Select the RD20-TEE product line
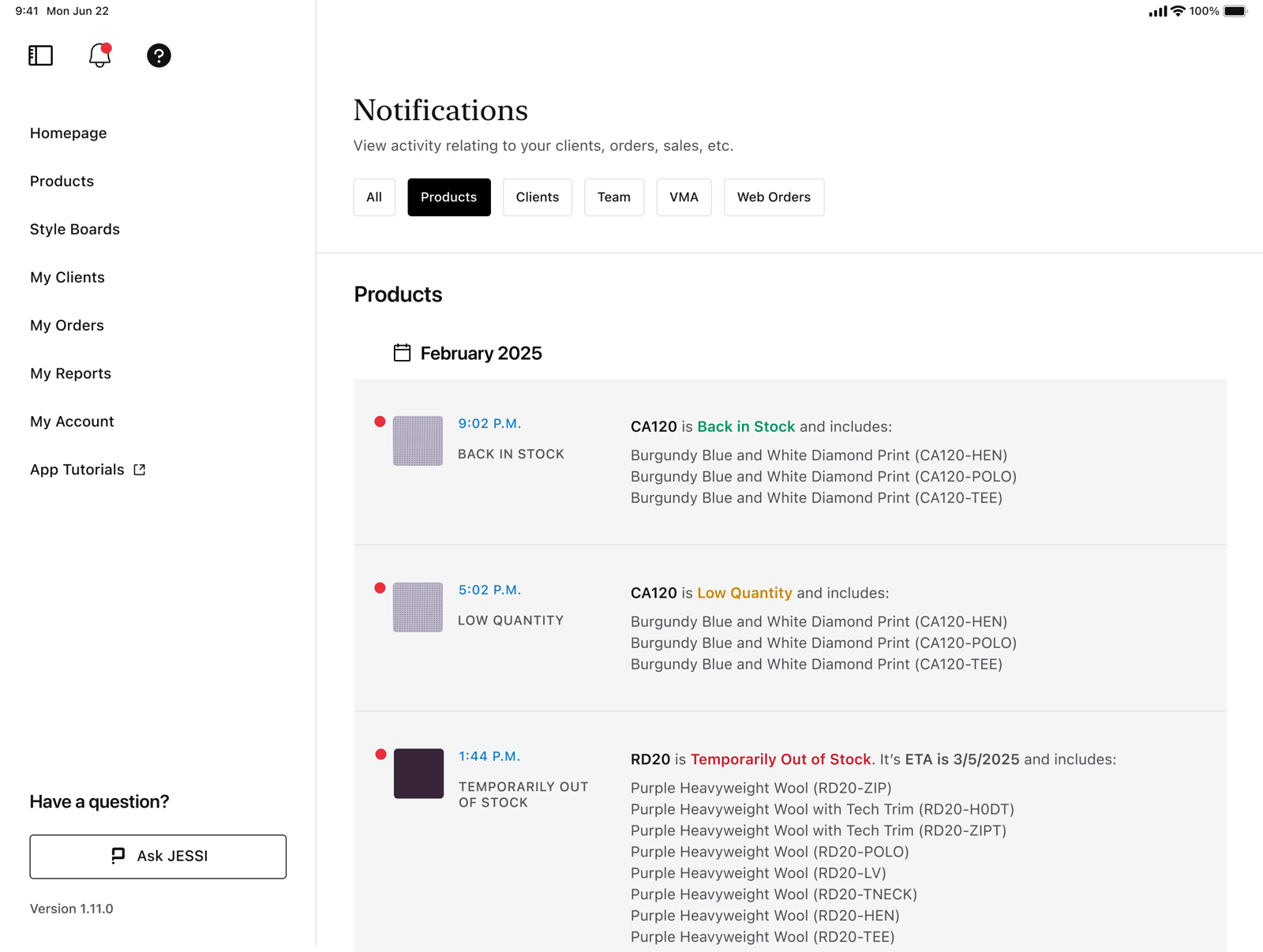The width and height of the screenshot is (1263, 952). [763, 937]
